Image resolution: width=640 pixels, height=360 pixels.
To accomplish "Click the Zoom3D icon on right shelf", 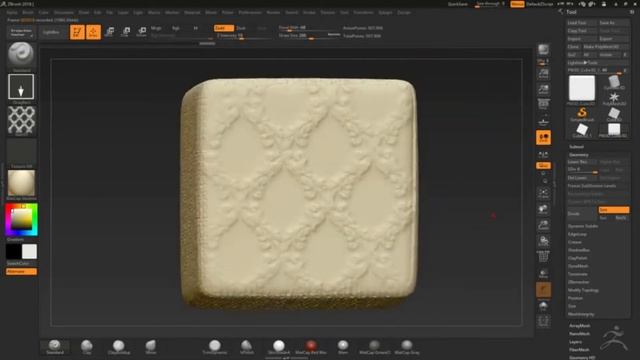I will 543,225.
